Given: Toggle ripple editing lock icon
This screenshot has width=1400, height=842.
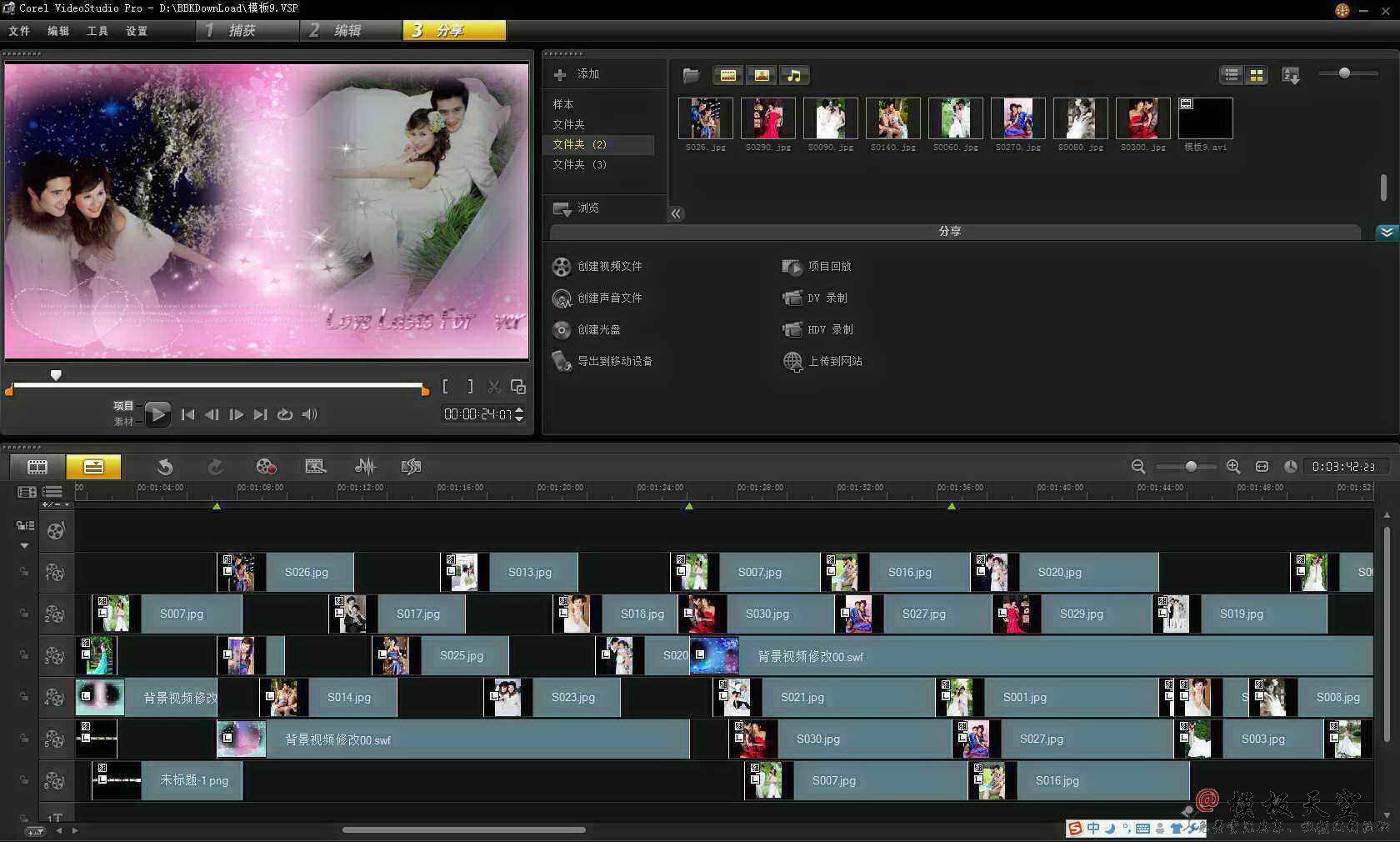Looking at the screenshot, I should tap(25, 526).
